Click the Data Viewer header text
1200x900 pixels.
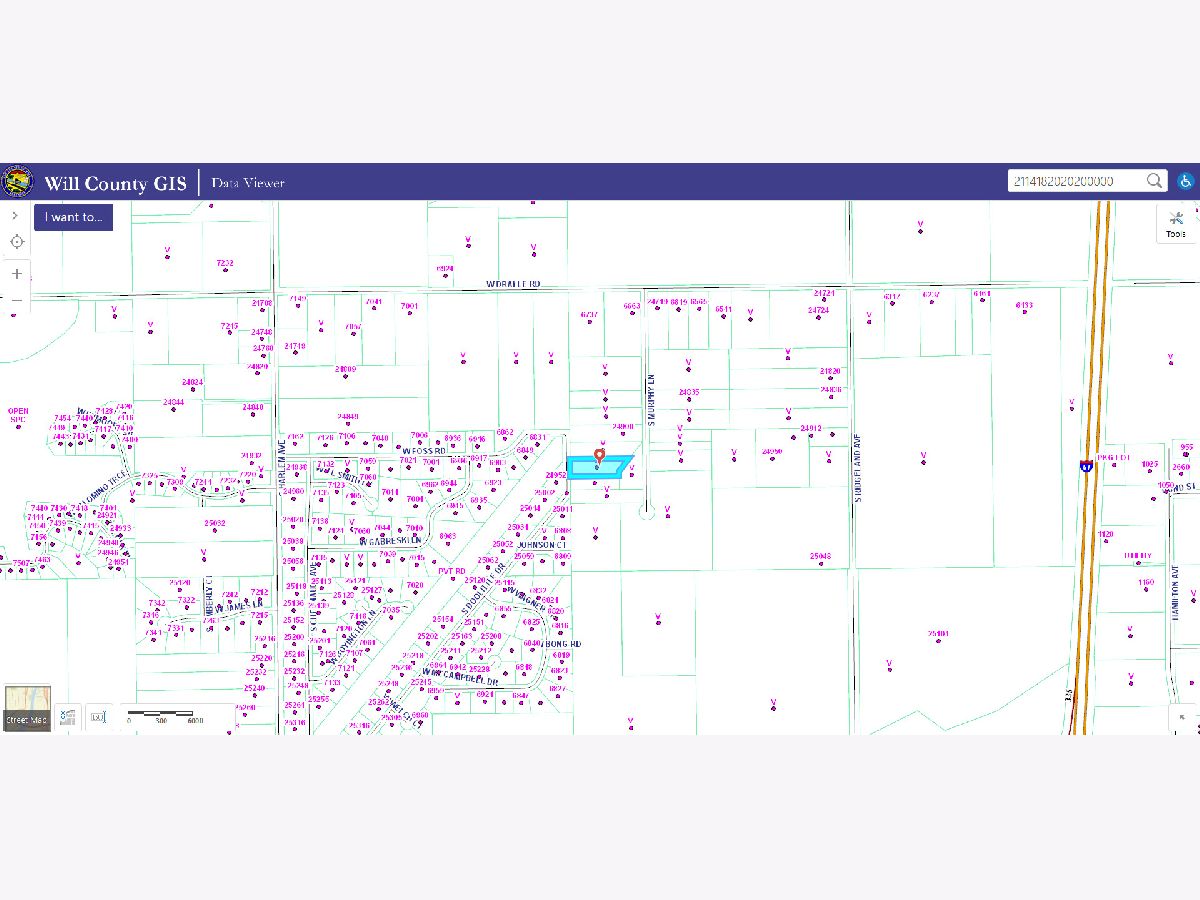click(x=248, y=183)
